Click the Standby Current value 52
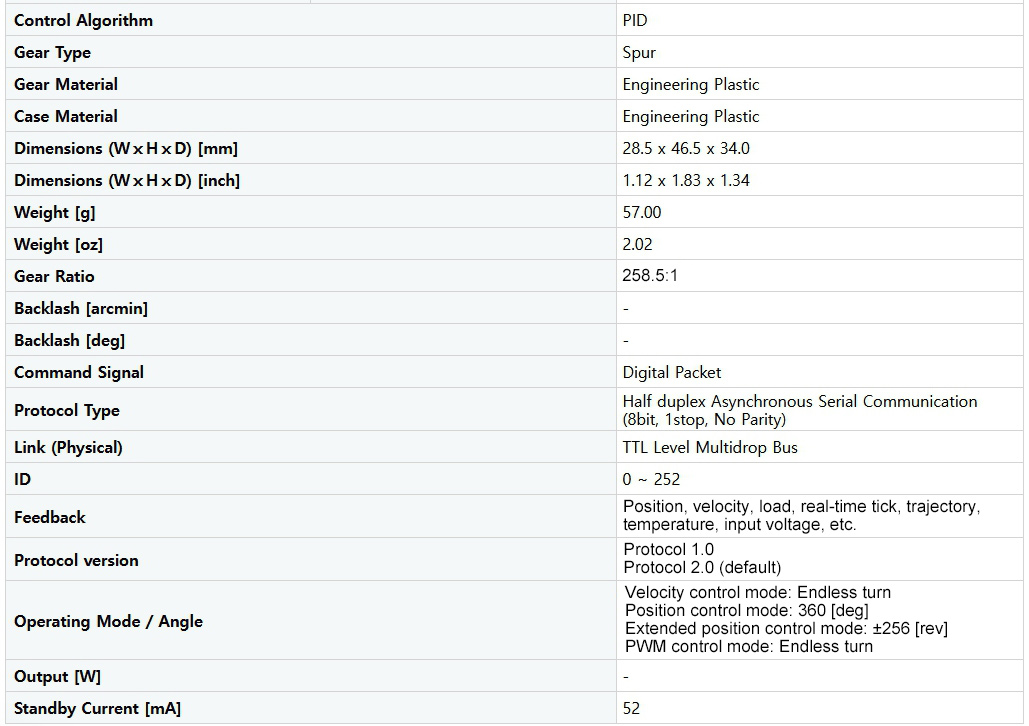Viewport: 1029px width, 726px height. pyautogui.click(x=631, y=708)
